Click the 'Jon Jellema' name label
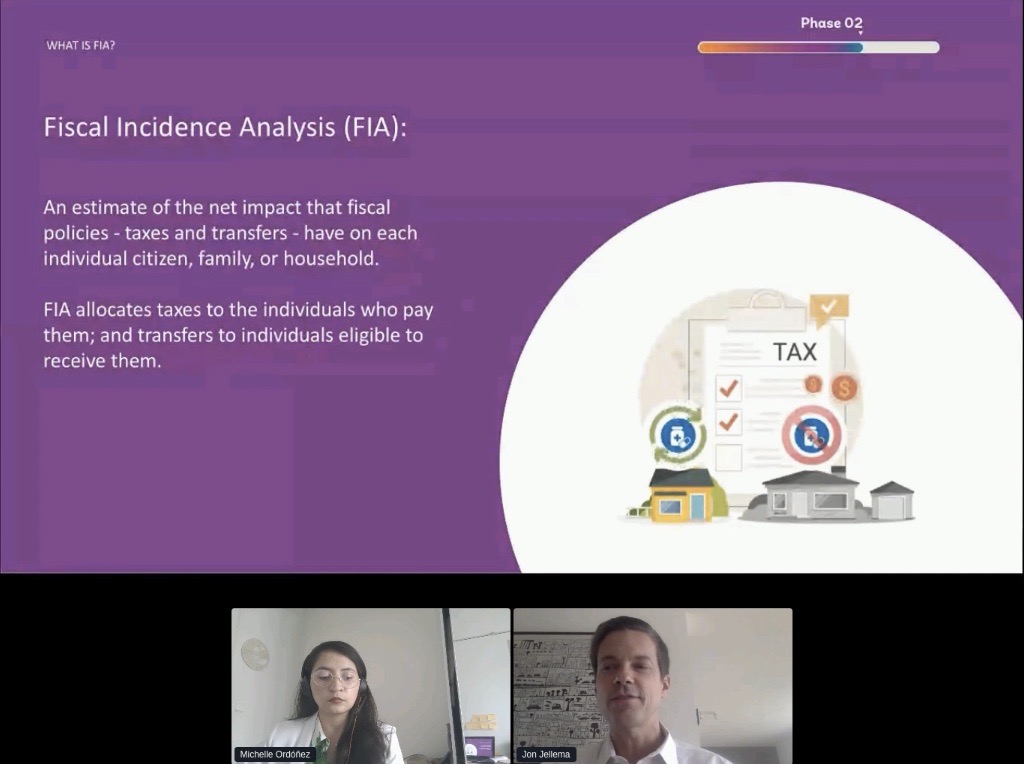This screenshot has width=1024, height=764. [546, 754]
